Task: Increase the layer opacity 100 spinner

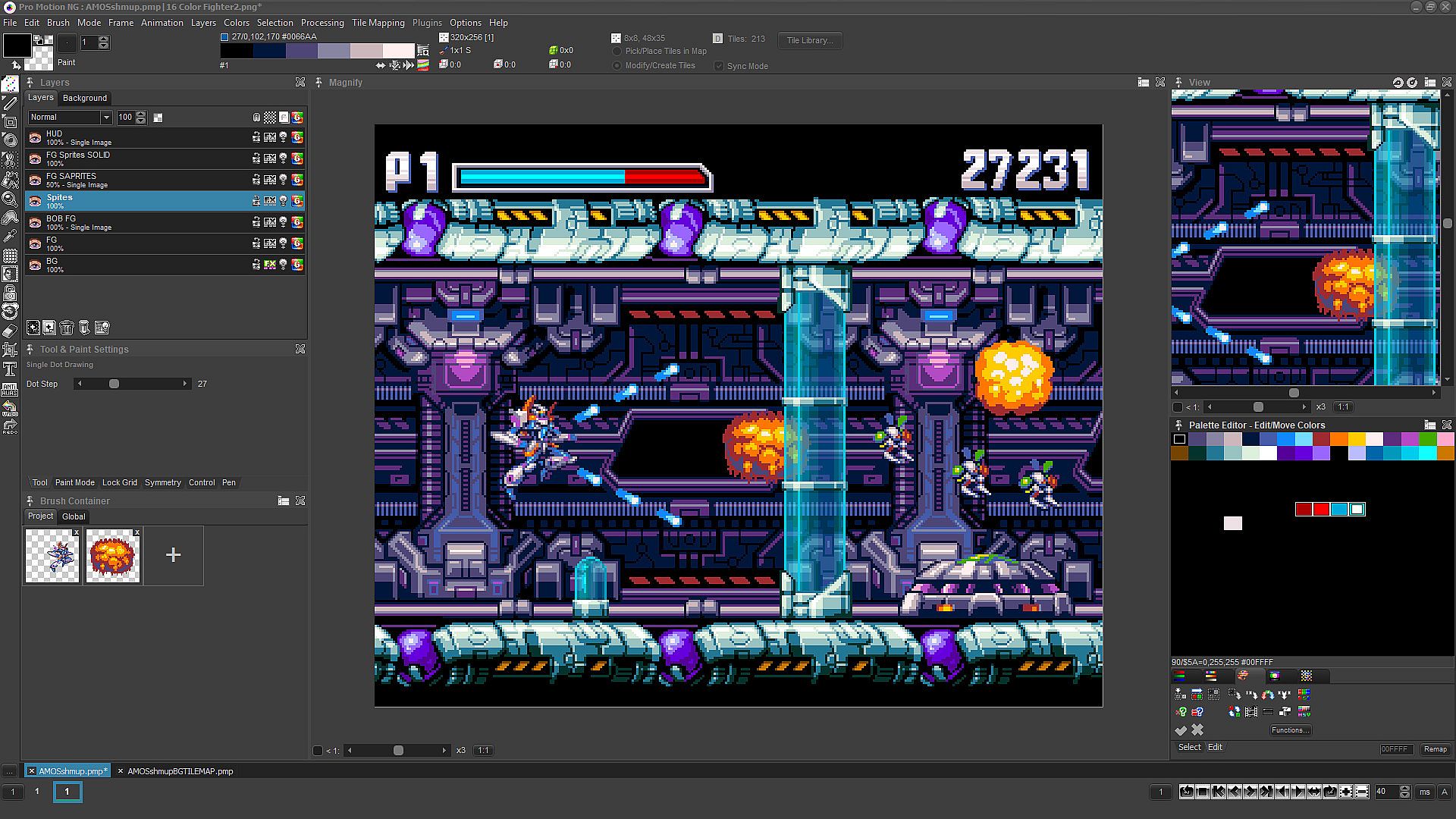Action: (x=141, y=115)
